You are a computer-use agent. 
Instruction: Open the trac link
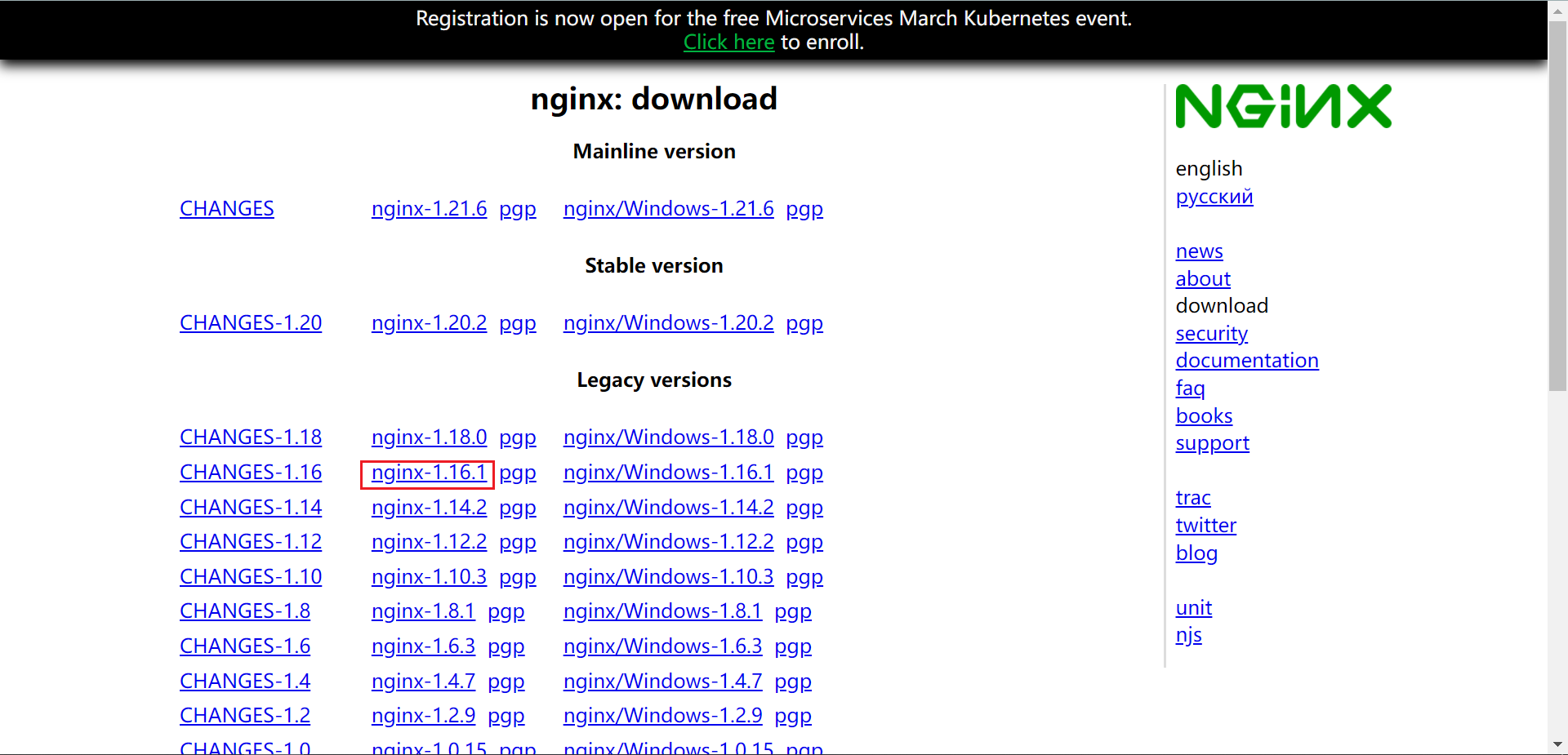(x=1193, y=497)
